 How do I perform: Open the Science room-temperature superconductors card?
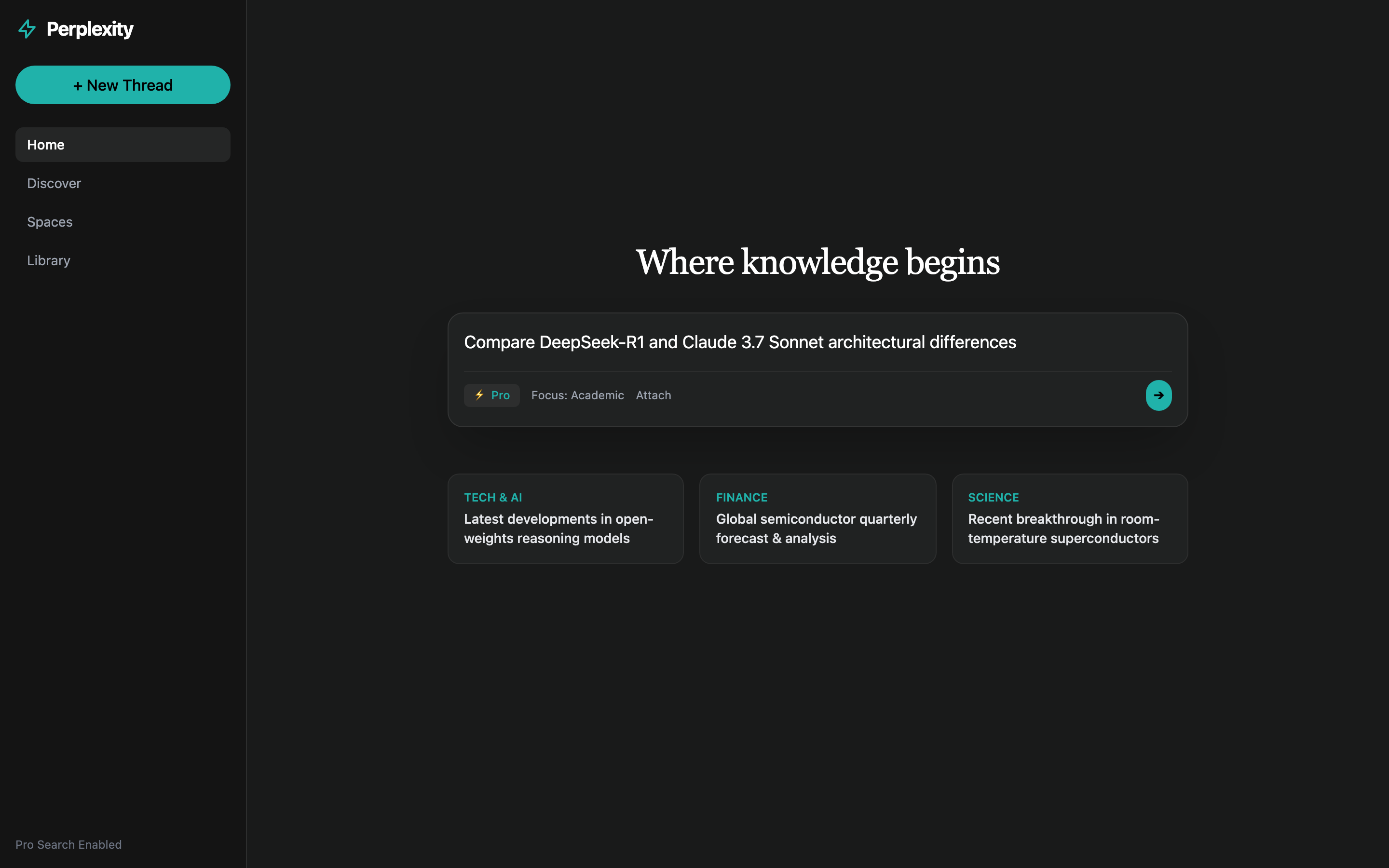coord(1069,518)
